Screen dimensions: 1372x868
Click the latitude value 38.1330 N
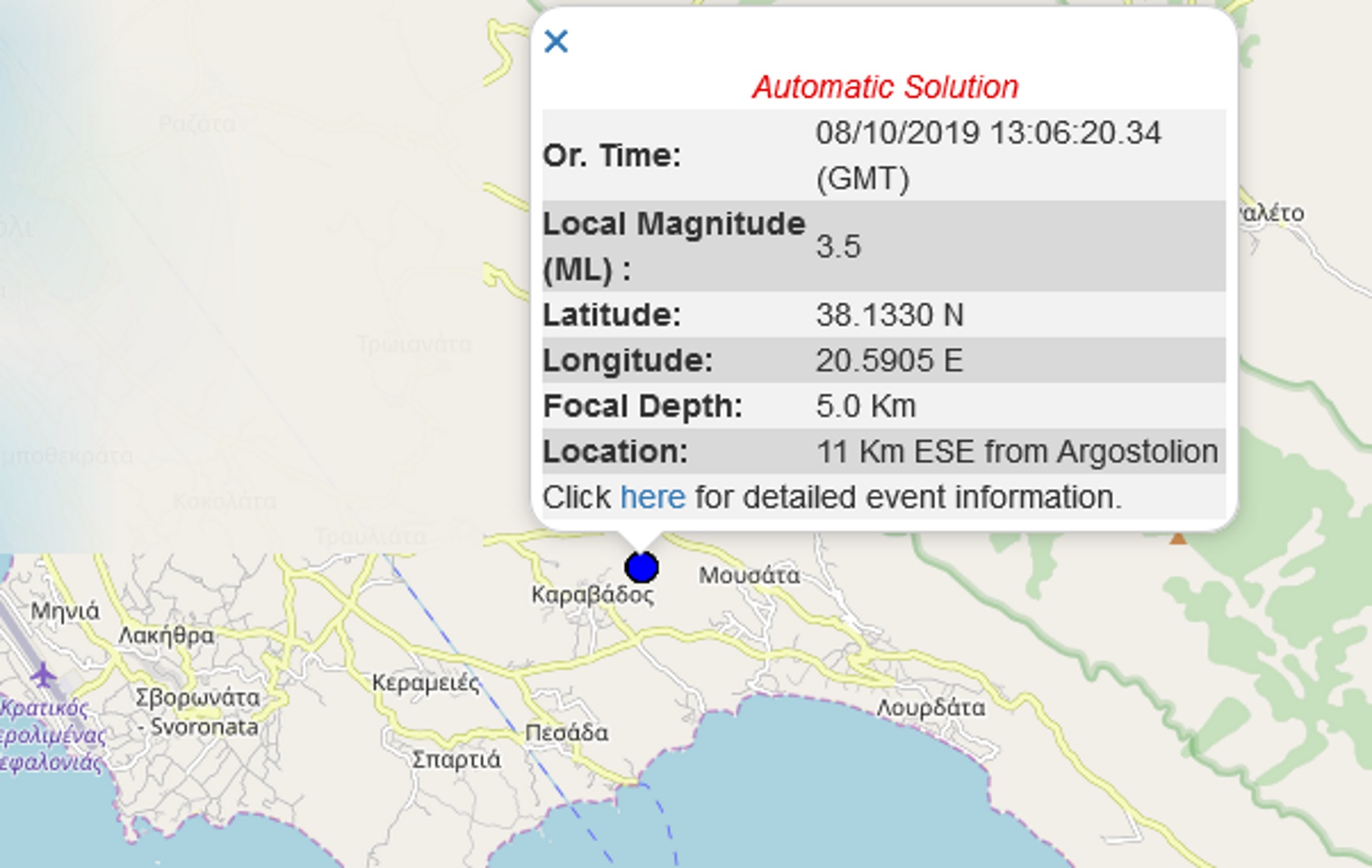tap(889, 315)
